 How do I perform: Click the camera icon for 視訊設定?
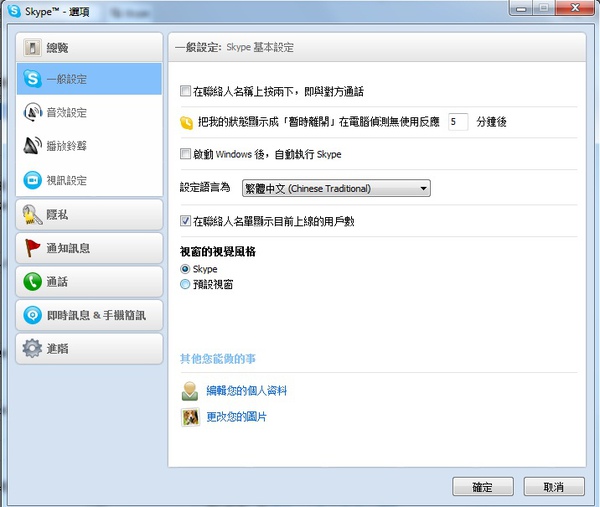point(33,180)
